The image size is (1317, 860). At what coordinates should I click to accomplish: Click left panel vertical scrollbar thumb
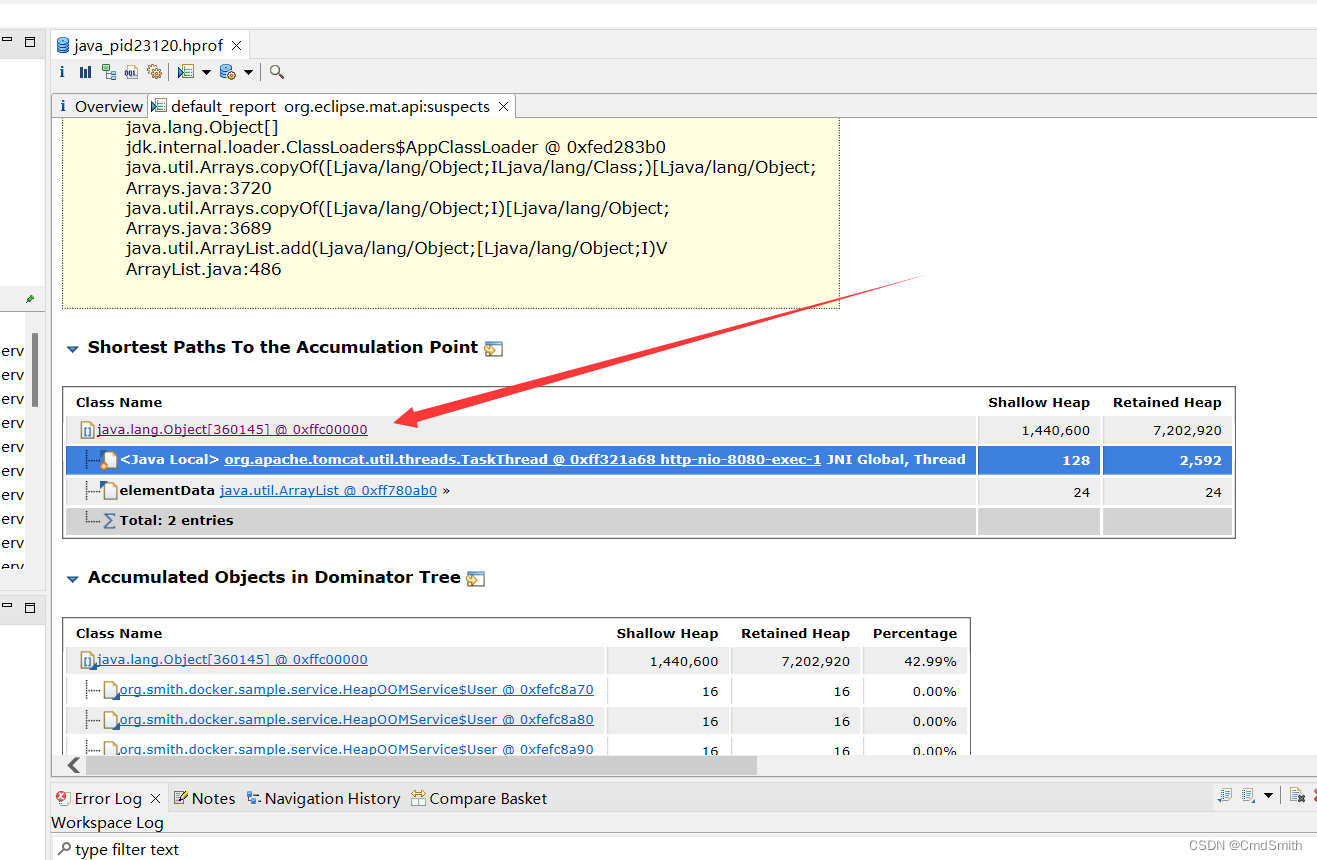[34, 370]
